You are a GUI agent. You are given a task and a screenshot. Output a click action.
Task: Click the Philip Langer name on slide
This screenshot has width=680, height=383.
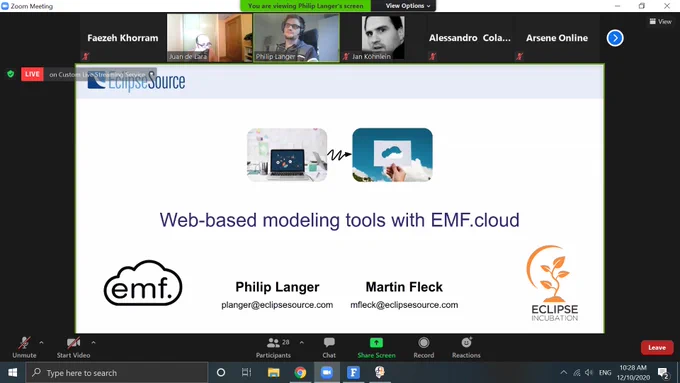pyautogui.click(x=277, y=287)
